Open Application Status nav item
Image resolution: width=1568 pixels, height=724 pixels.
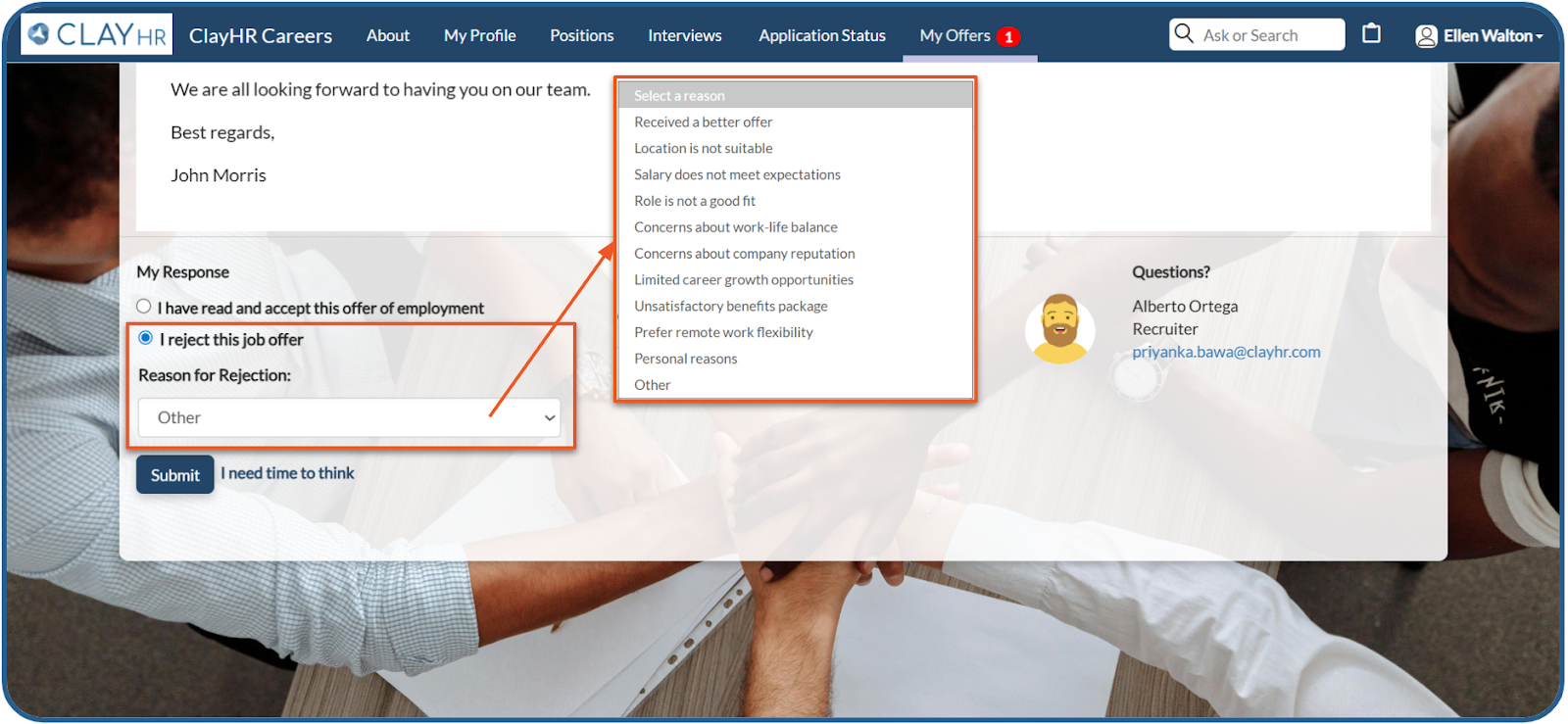click(821, 35)
